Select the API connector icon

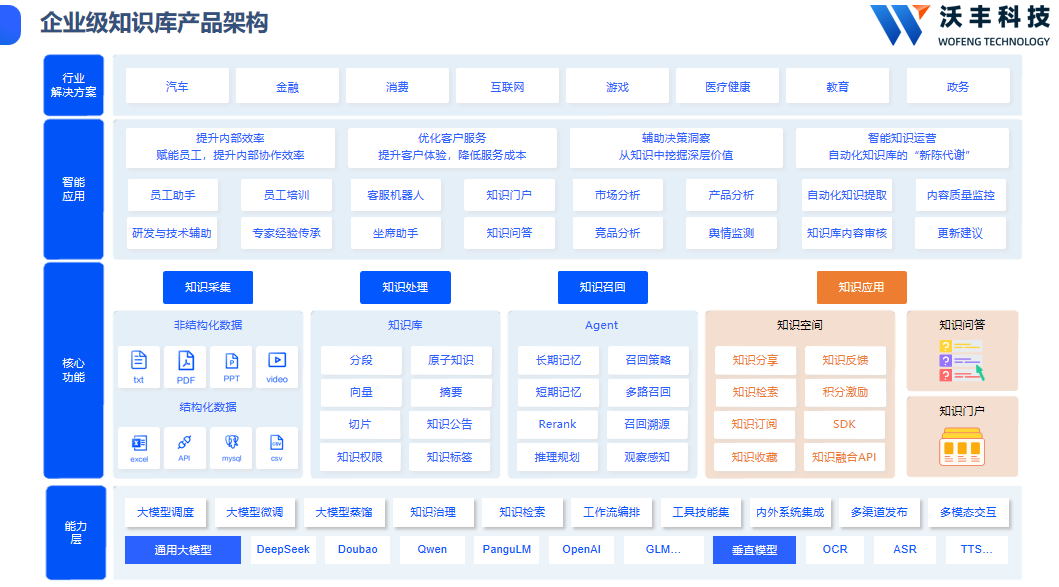pyautogui.click(x=185, y=442)
